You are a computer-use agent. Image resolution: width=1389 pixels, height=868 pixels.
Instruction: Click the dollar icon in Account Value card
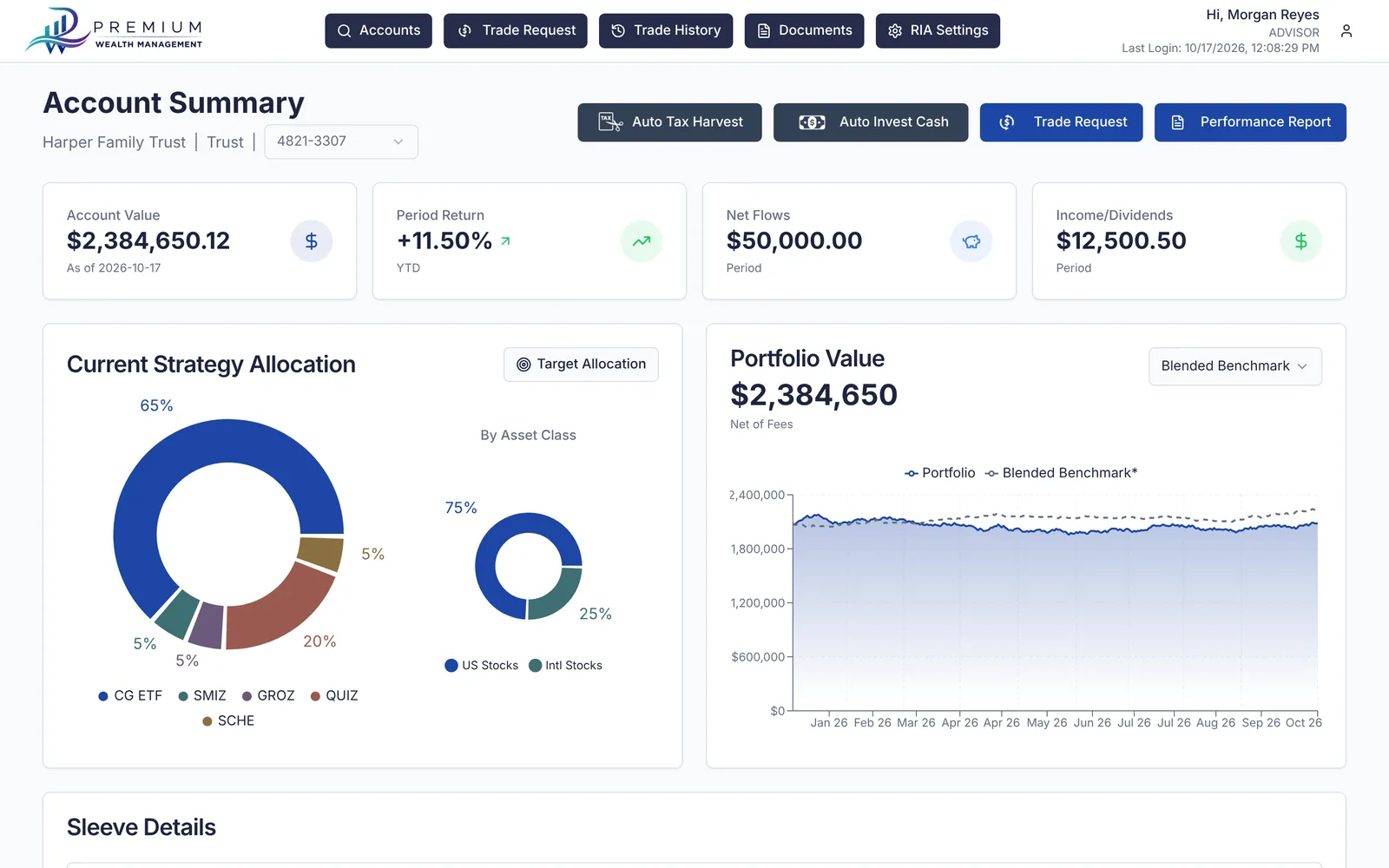311,241
